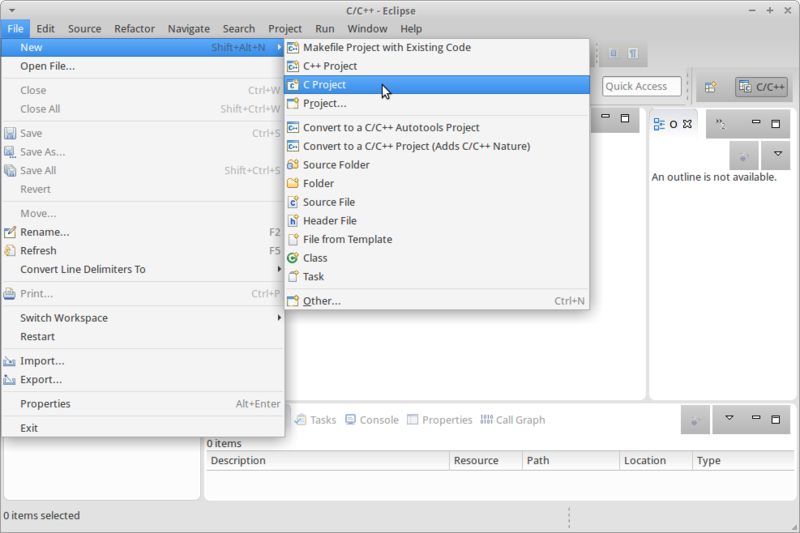Image resolution: width=800 pixels, height=533 pixels.
Task: Open the Project menu
Action: coord(285,29)
